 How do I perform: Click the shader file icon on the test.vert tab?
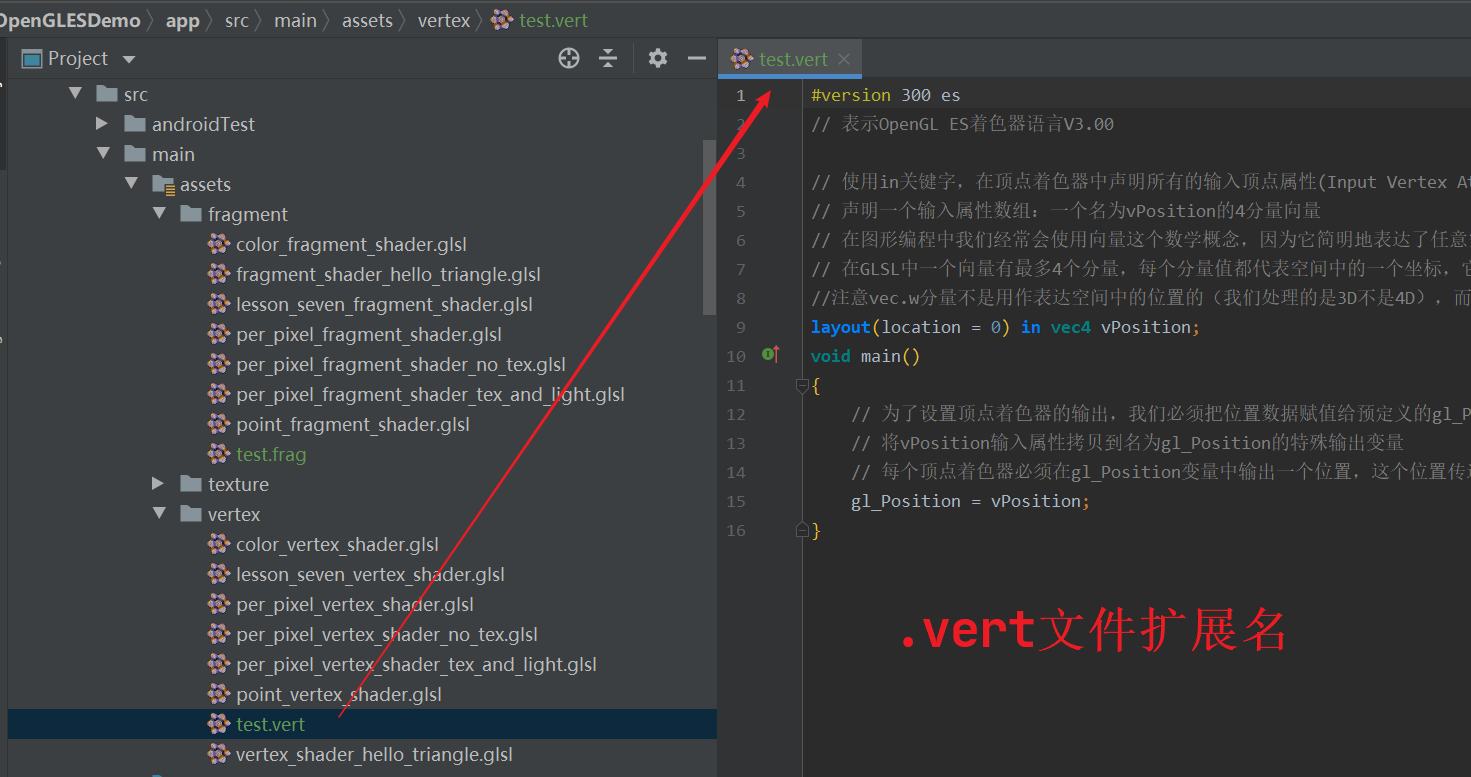[741, 58]
